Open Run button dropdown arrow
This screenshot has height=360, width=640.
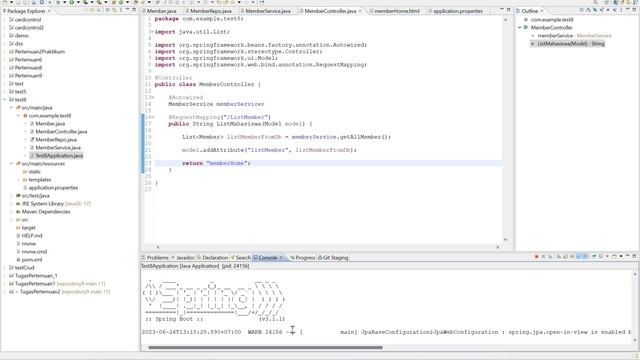click(78, 2)
